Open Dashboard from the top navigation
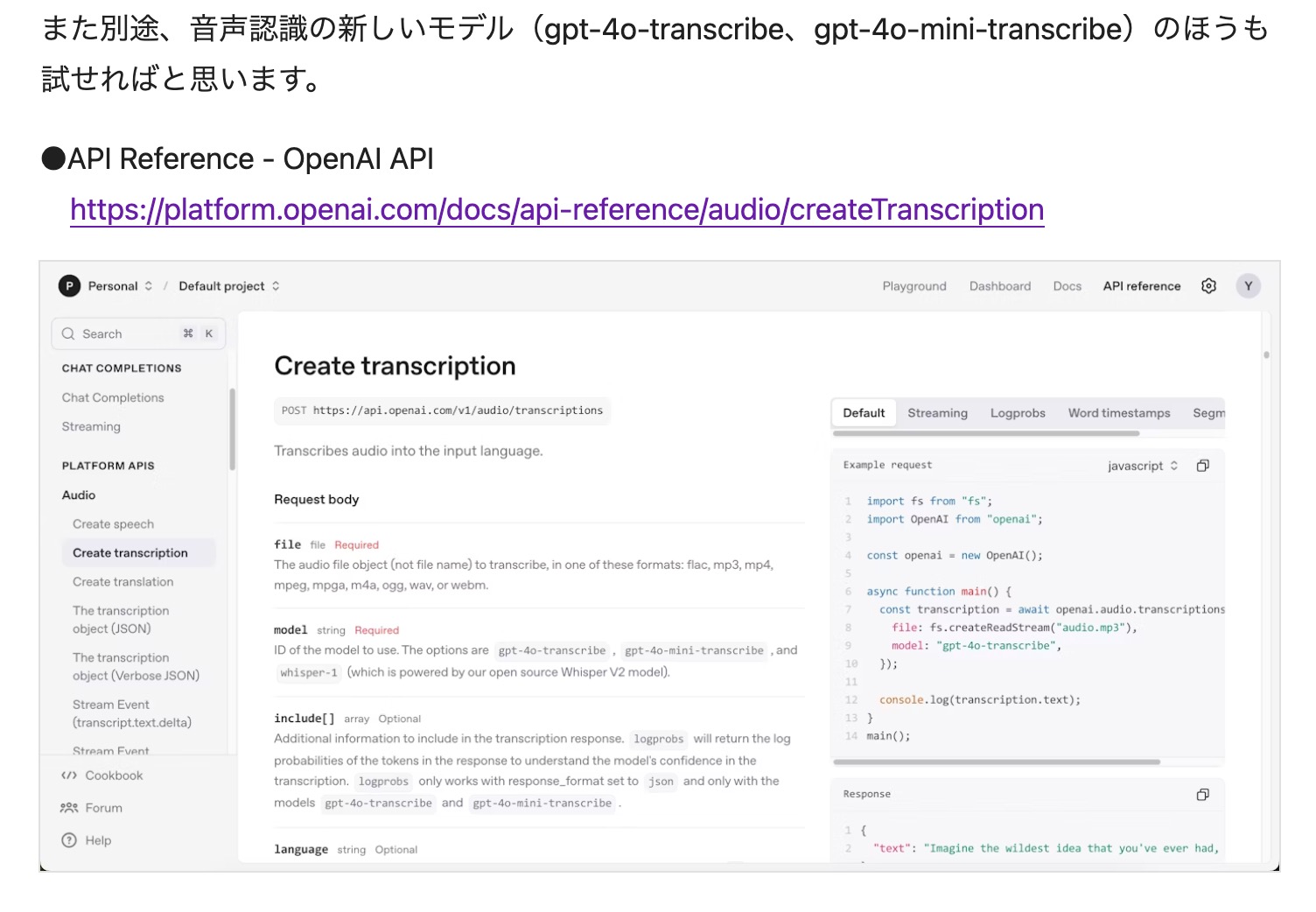 tap(999, 285)
